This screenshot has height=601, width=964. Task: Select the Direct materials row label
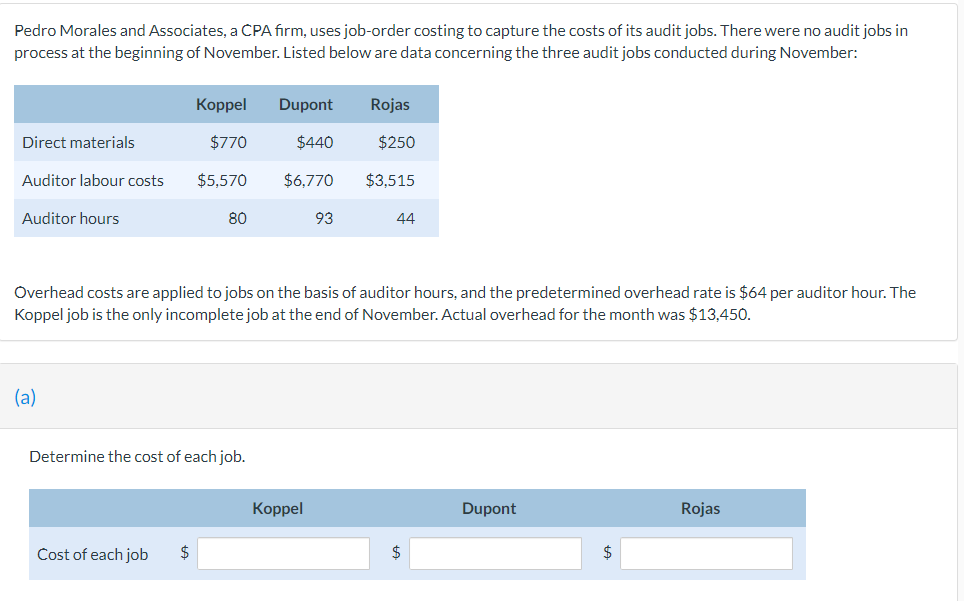78,142
